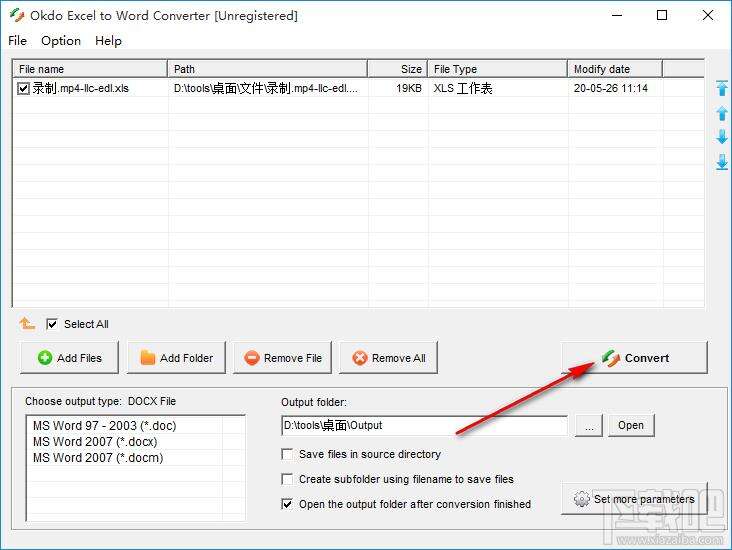
Task: Uncheck the 录制.mp4-llc-edl.xls file checkbox
Action: tap(23, 88)
